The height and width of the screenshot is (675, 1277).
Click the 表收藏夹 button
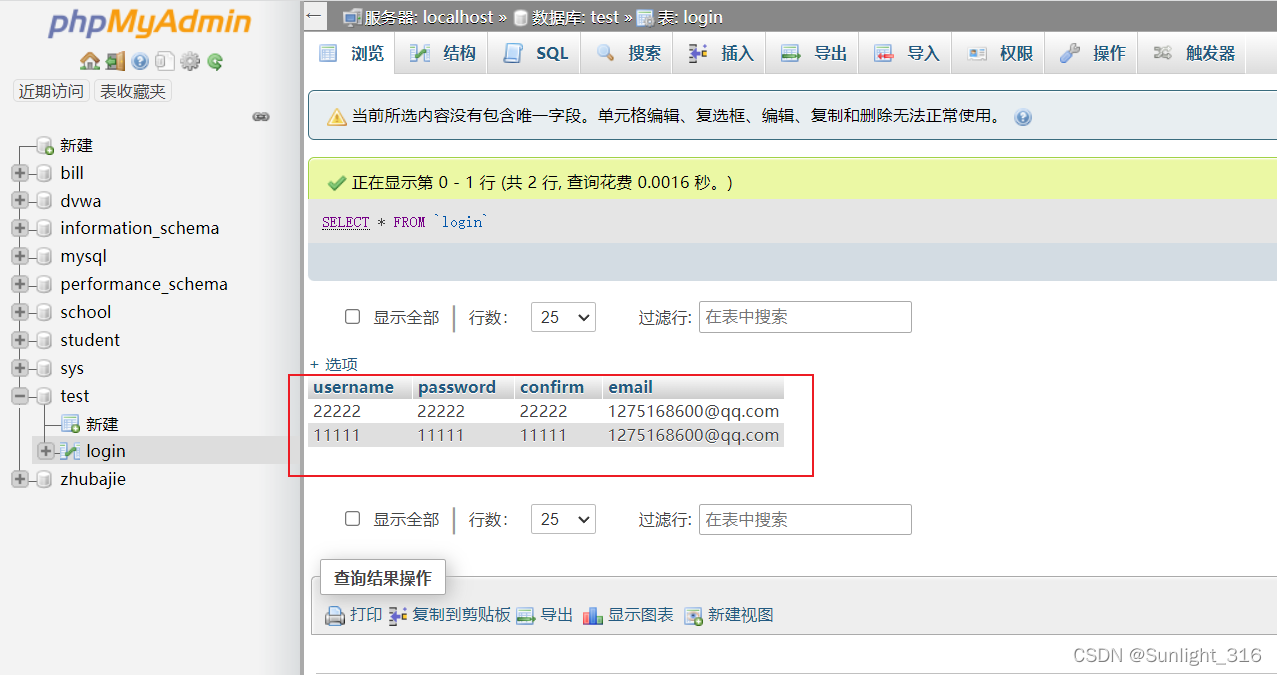(131, 91)
